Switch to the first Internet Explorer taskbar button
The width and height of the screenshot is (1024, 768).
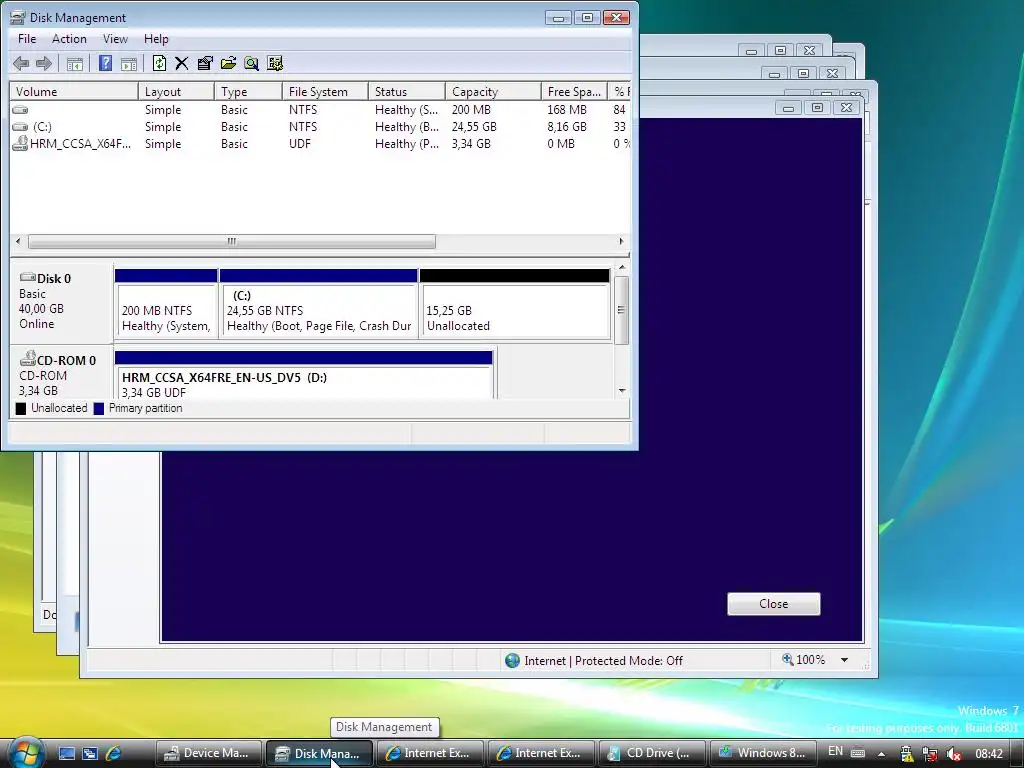coord(430,753)
